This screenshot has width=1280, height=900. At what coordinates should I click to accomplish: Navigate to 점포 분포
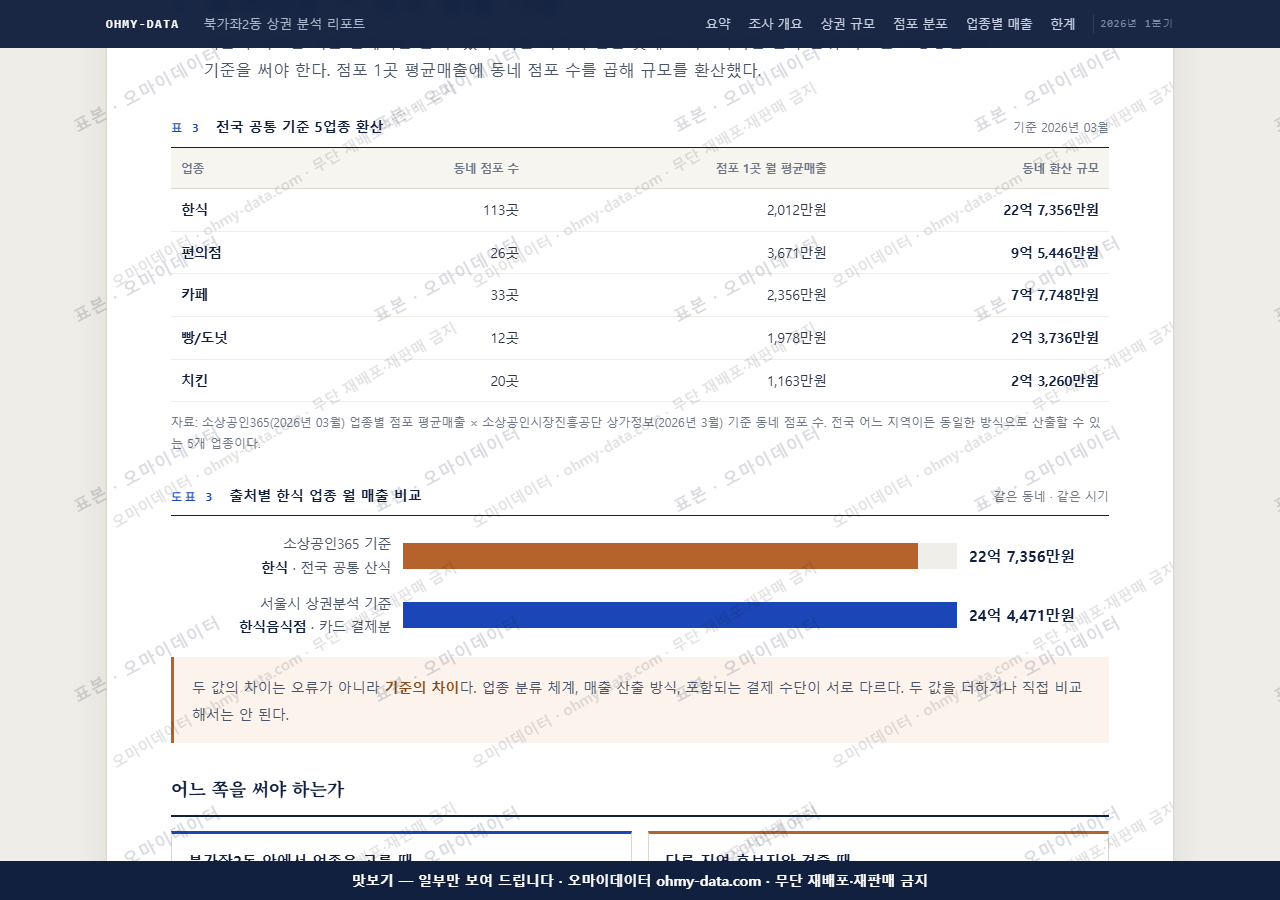[920, 23]
